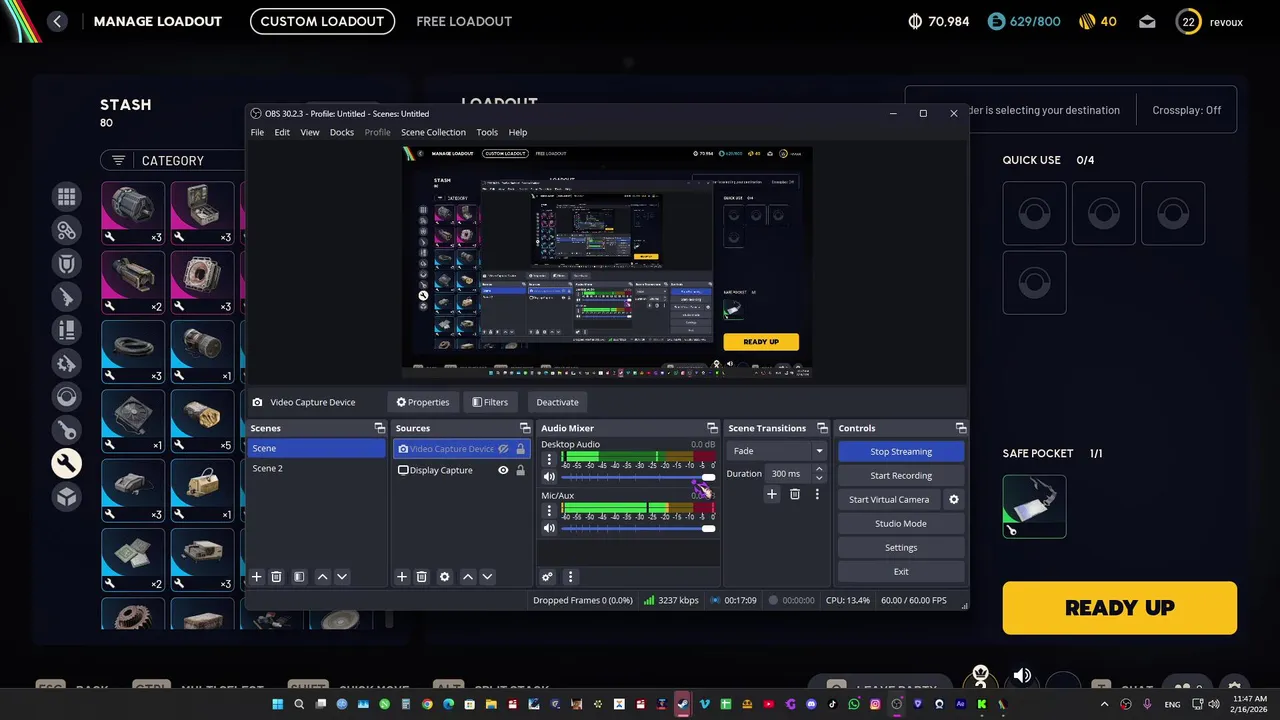Screen dimensions: 1280x720
Task: Increase the transition duration with up arrow
Action: pyautogui.click(x=819, y=469)
